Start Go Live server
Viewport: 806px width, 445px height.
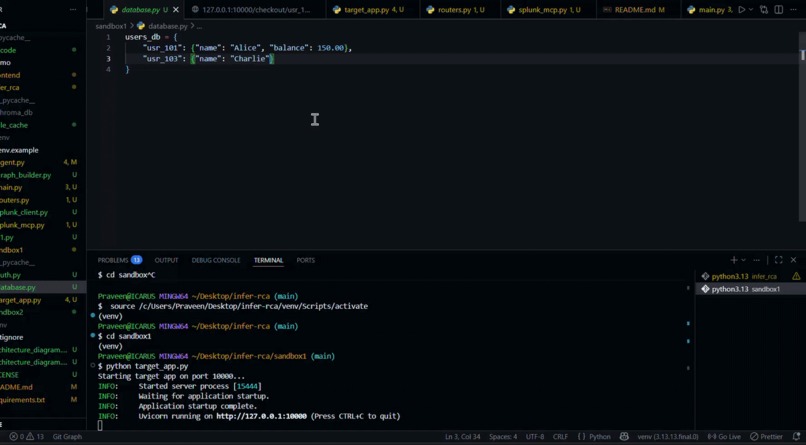pyautogui.click(x=724, y=436)
